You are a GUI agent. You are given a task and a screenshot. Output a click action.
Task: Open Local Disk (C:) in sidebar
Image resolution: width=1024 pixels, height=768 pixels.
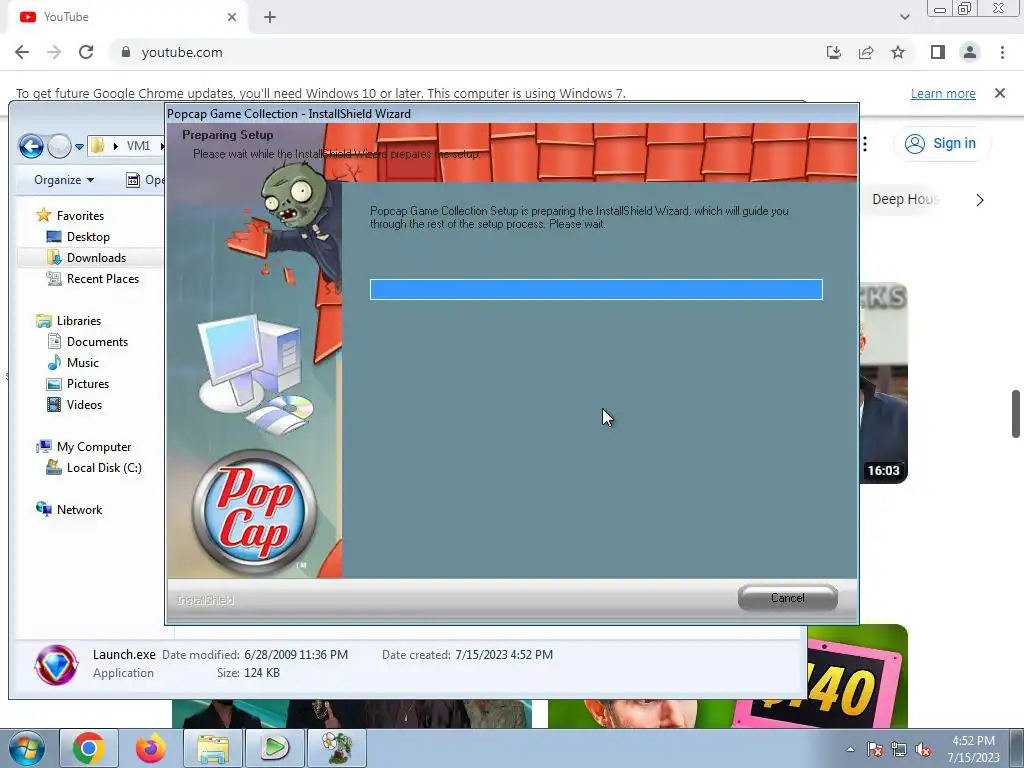point(104,468)
